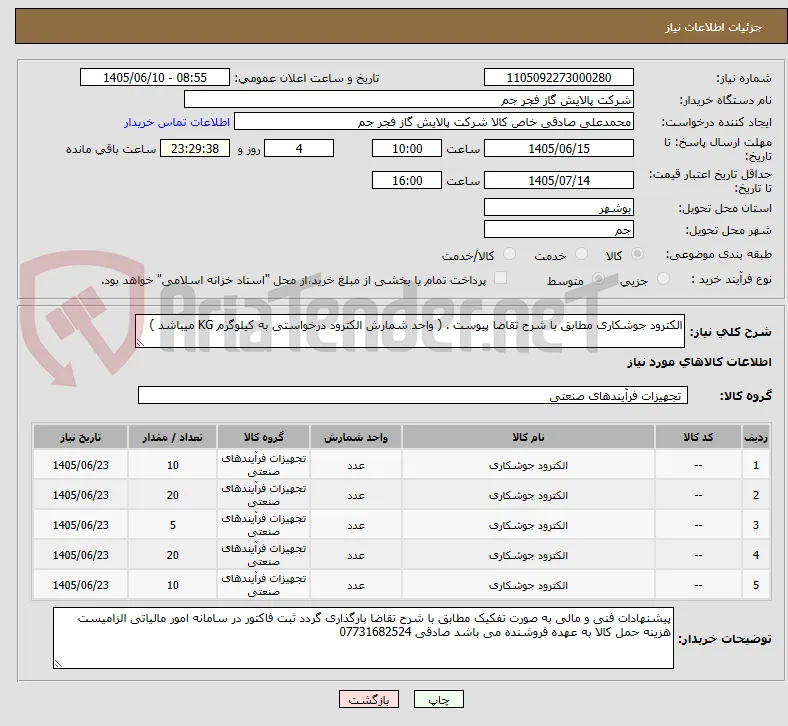This screenshot has height=726, width=788.
Task: Click الکترود جوشکاری in row 1
Action: (528, 466)
